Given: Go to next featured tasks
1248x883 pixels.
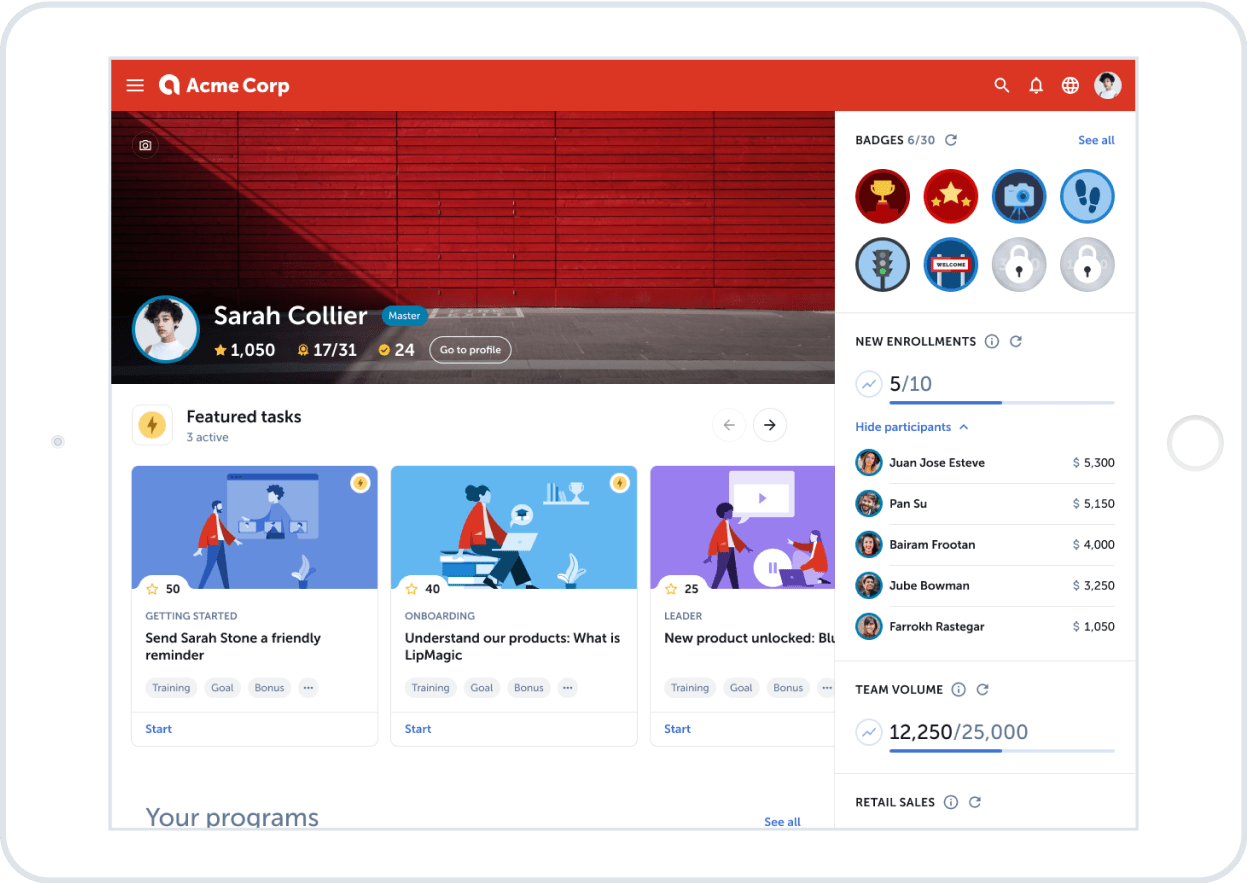Looking at the screenshot, I should [x=770, y=425].
